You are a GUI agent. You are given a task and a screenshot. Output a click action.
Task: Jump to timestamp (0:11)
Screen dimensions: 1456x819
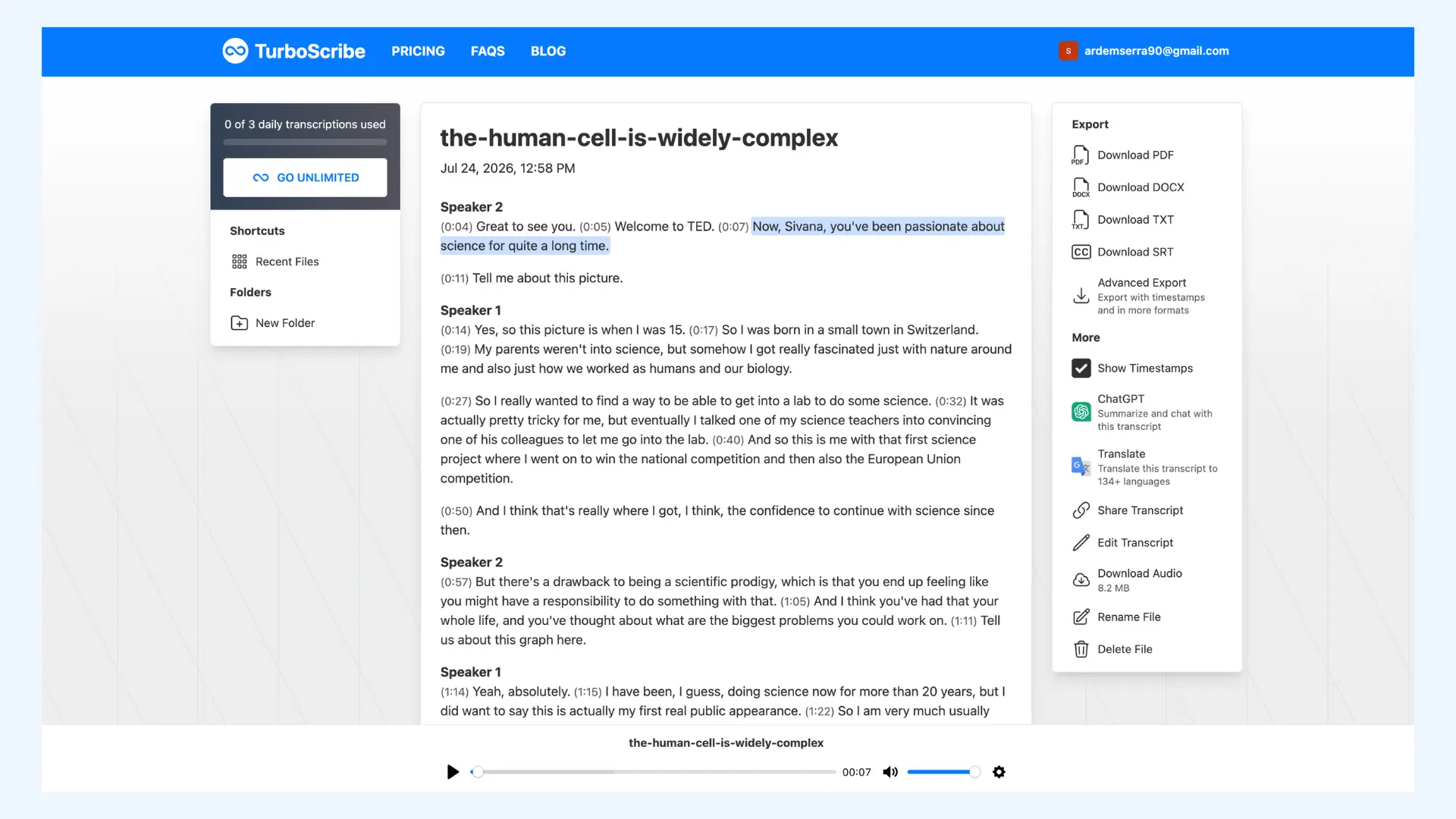(x=454, y=278)
